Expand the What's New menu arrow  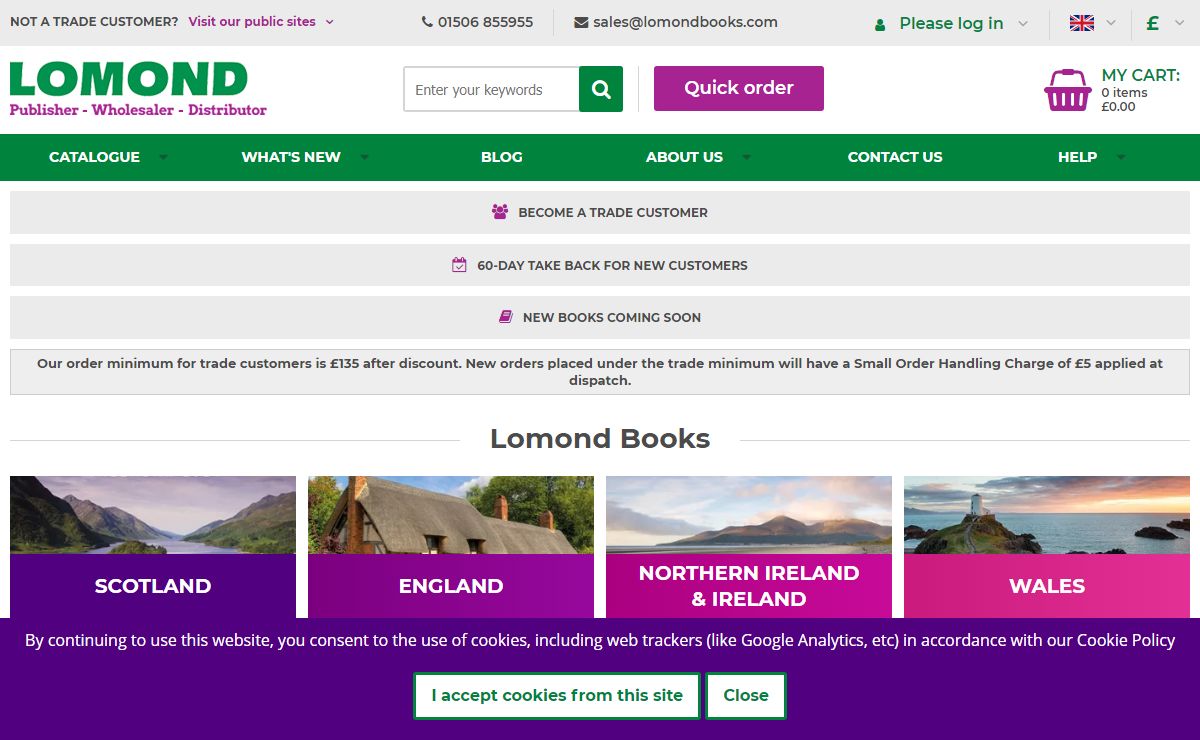(364, 157)
